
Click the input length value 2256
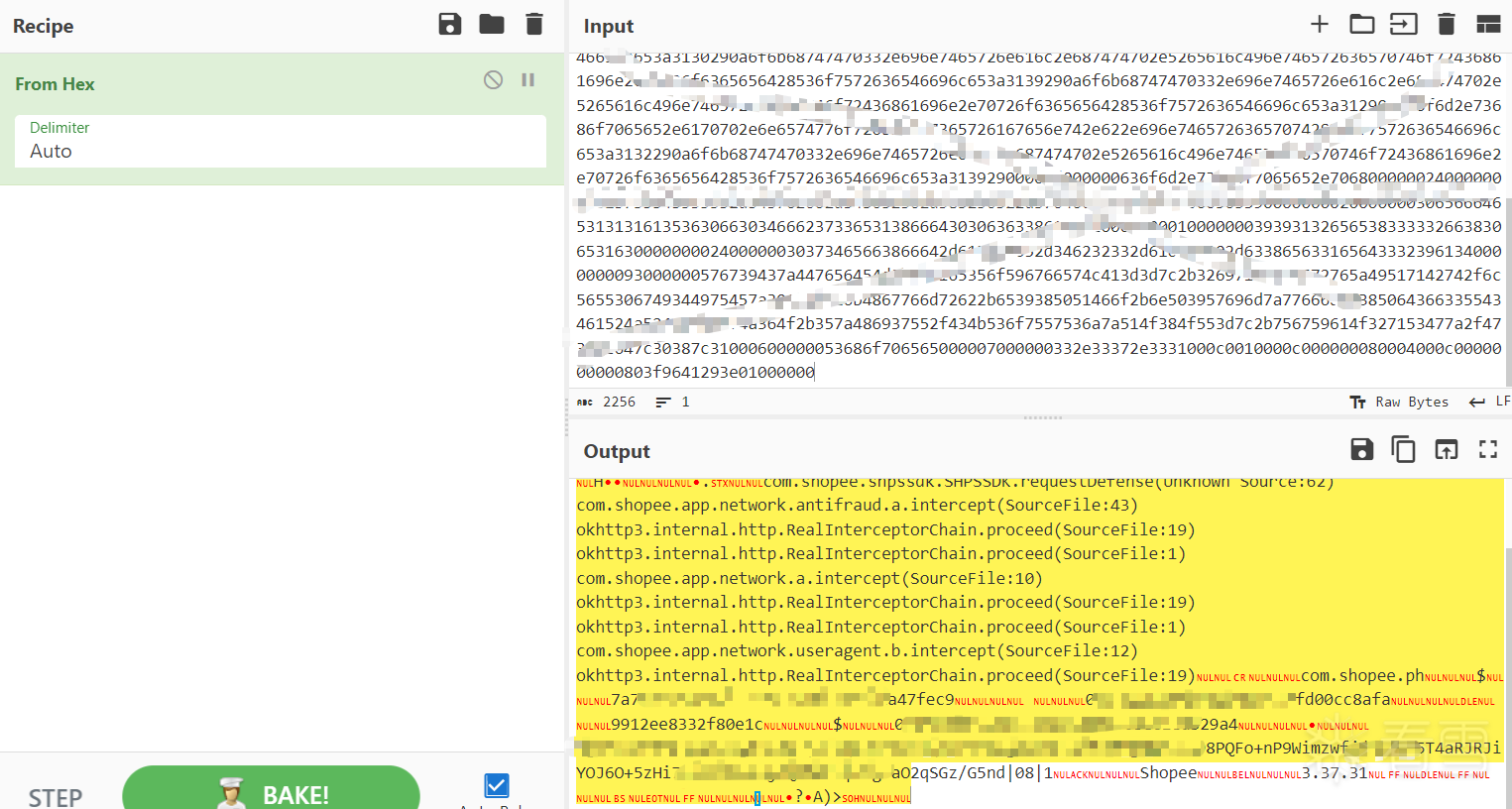point(619,402)
